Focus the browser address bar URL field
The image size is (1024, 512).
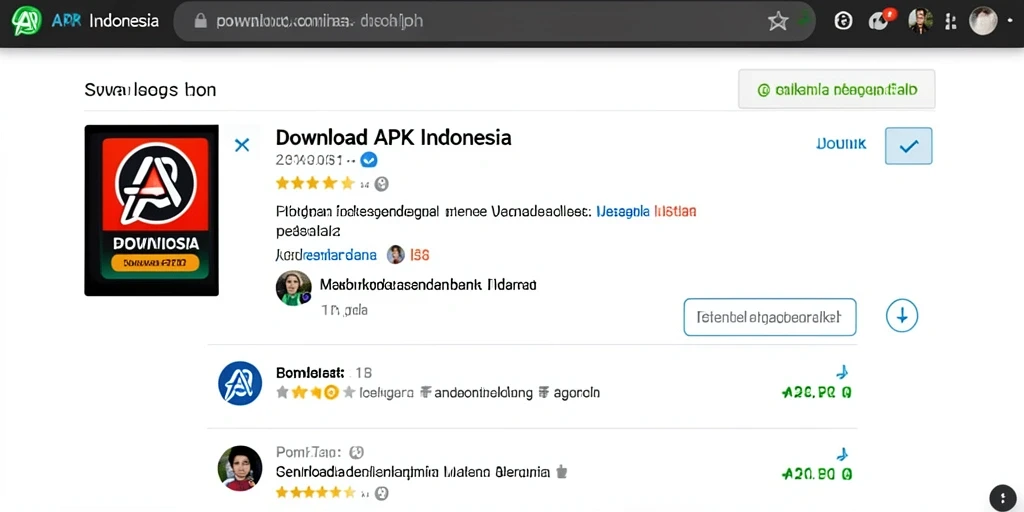[x=494, y=22]
